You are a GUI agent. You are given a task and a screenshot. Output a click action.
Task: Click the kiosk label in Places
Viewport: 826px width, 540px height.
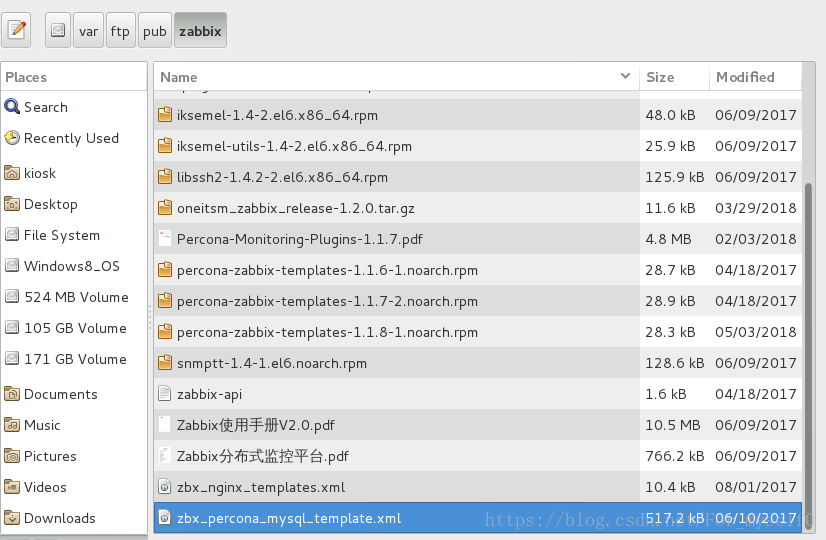click(40, 173)
